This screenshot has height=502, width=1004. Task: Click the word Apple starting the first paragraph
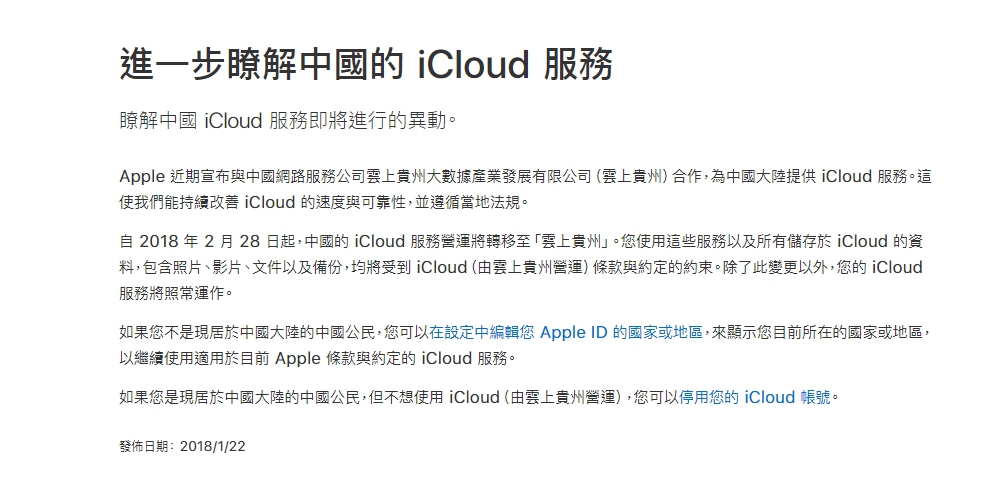pos(142,177)
